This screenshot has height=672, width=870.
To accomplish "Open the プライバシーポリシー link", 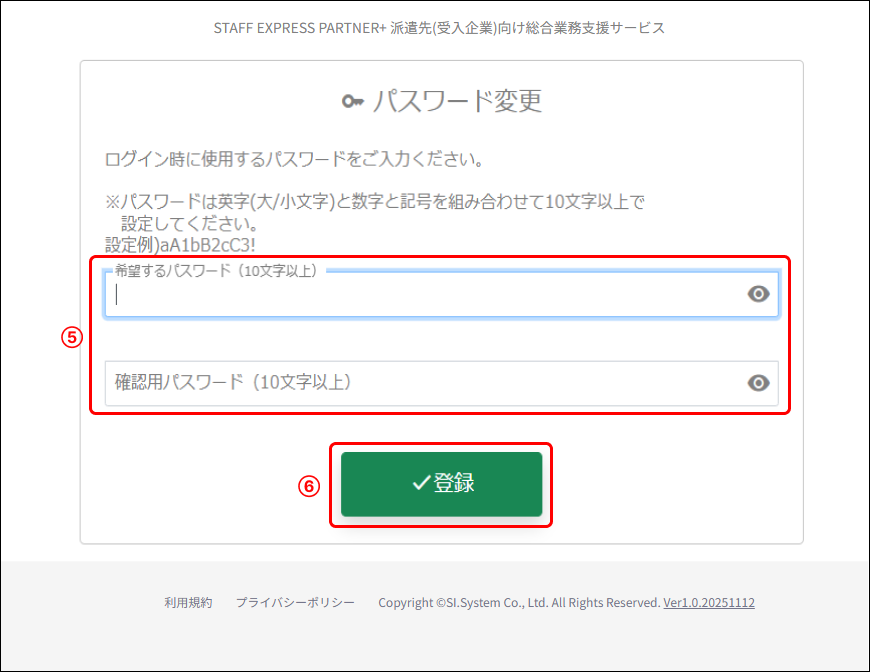I will pos(295,603).
